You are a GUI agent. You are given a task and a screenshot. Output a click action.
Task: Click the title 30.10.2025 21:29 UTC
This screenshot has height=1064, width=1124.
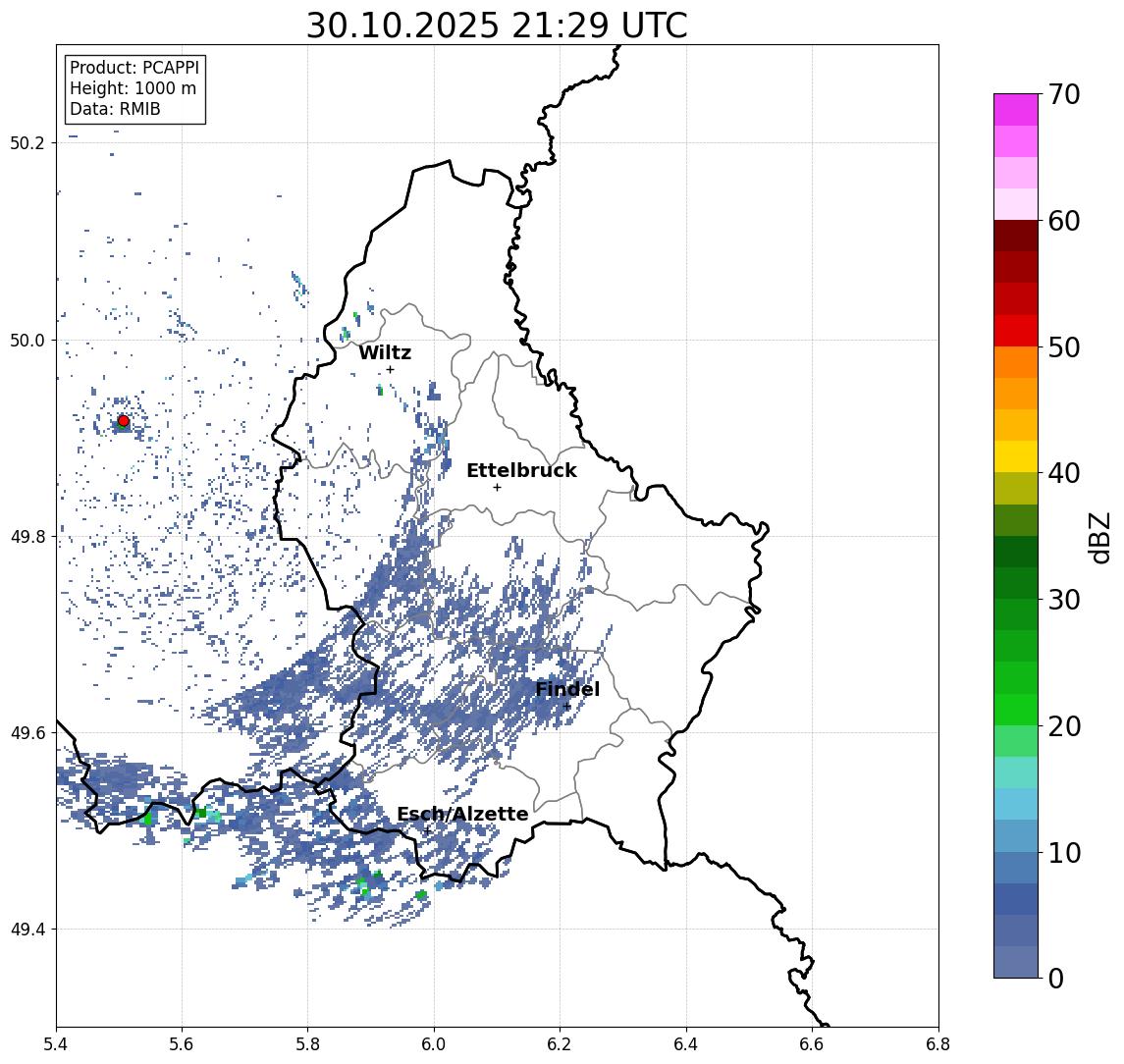point(497,26)
